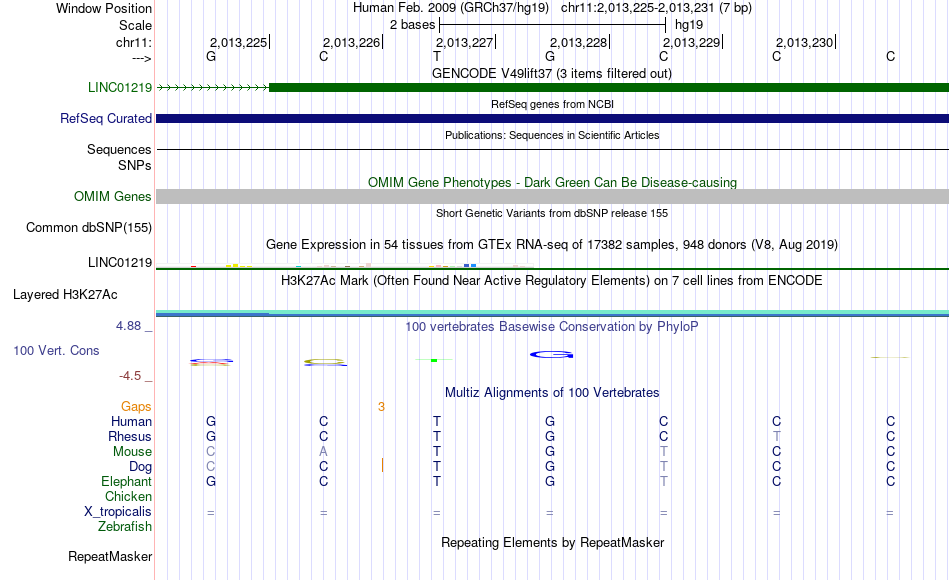Click OMIM Gene Phenotypes track title
Screen dimensions: 950x580
(552, 182)
